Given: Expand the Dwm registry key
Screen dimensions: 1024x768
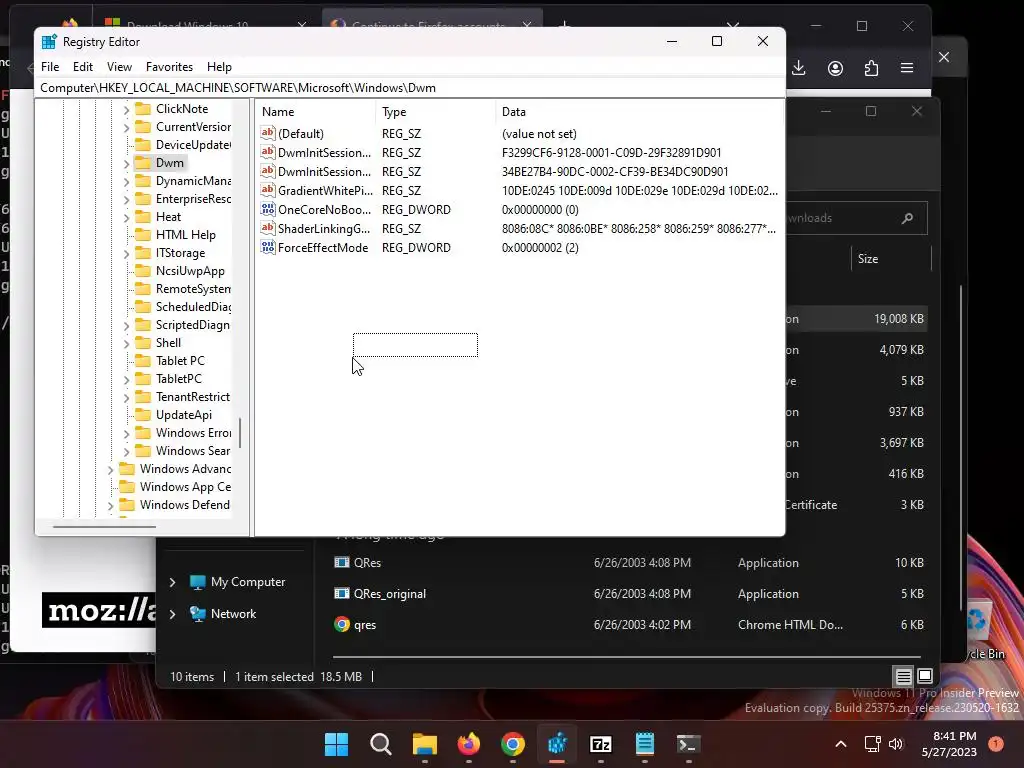Looking at the screenshot, I should pos(126,163).
